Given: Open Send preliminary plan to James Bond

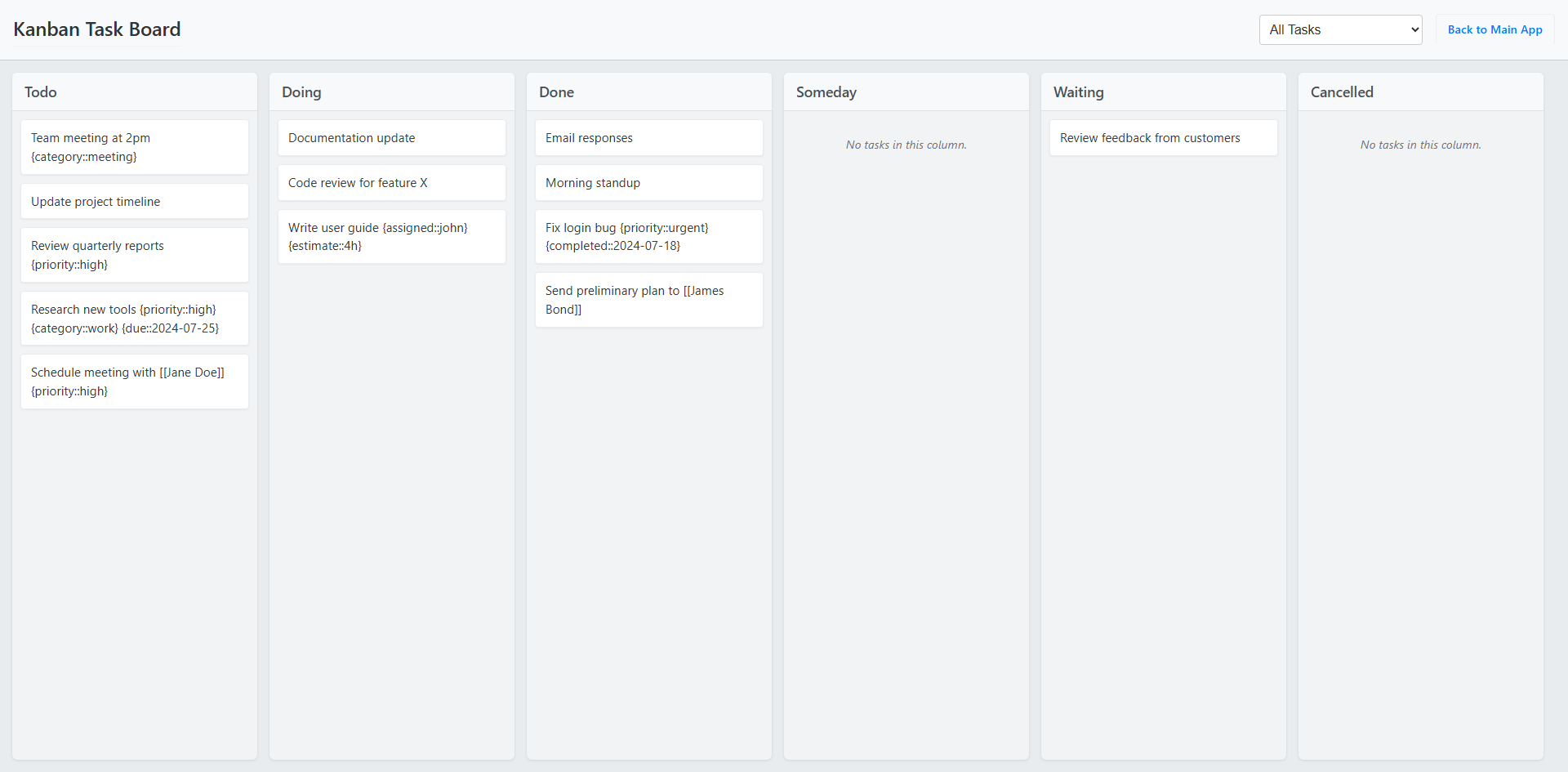Looking at the screenshot, I should (648, 300).
